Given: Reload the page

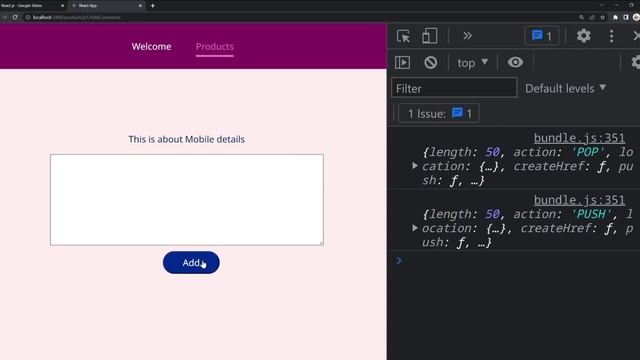Looking at the screenshot, I should (15, 17).
